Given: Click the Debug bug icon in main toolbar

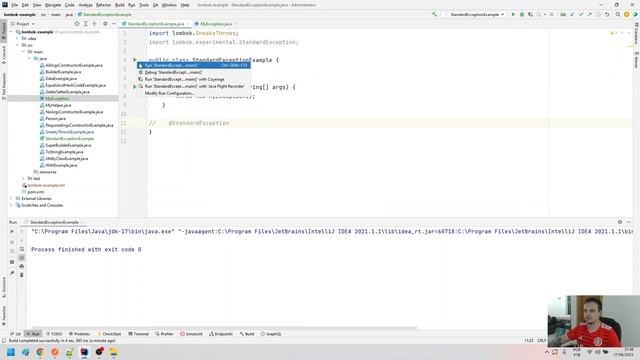Looking at the screenshot, I should (x=522, y=14).
